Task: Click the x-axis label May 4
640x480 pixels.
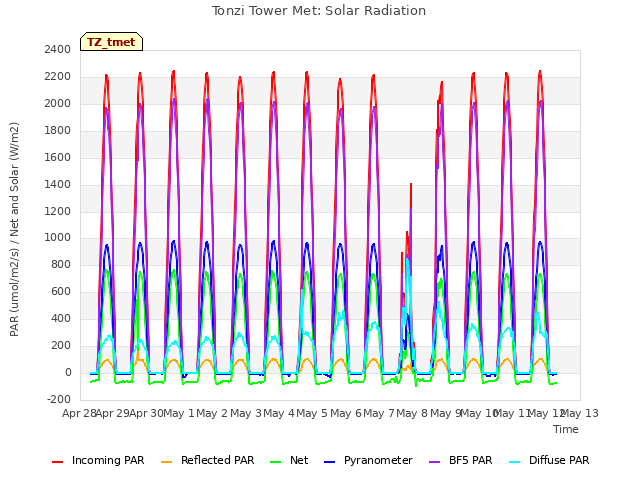Action: coord(279,413)
